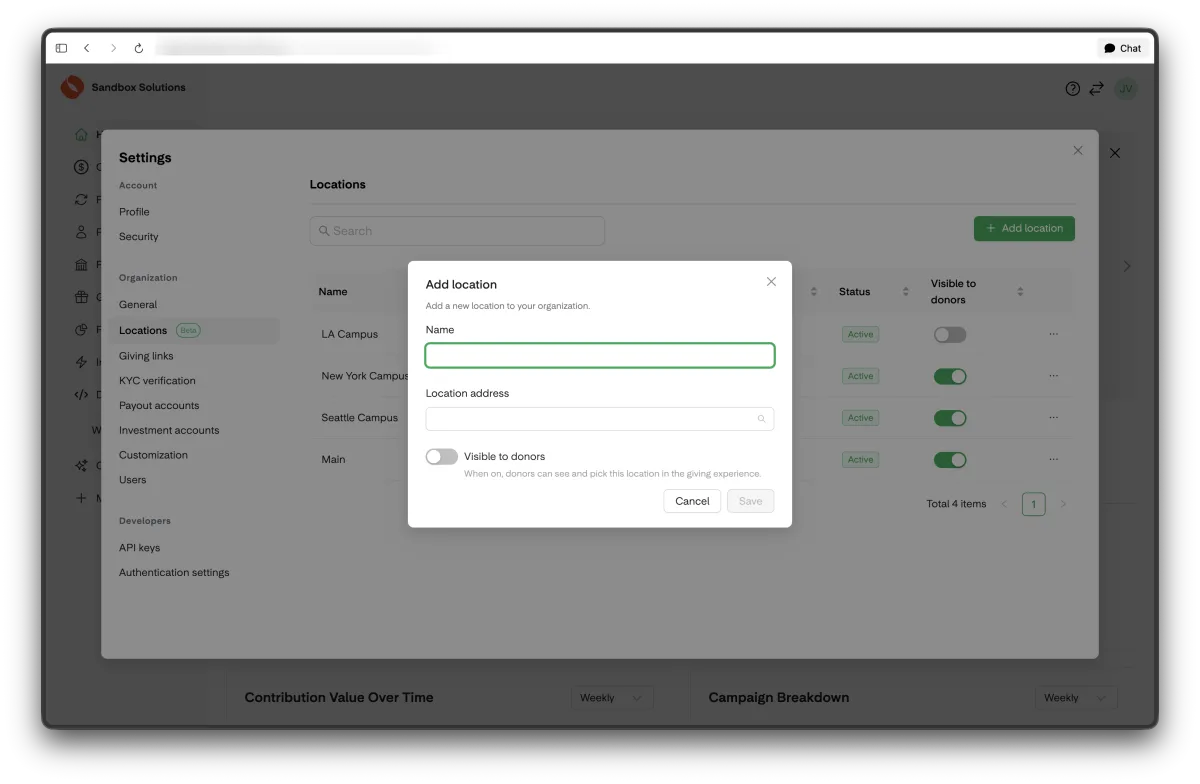The image size is (1200, 784).
Task: Click the magnifier icon in the Location address field
Action: click(761, 419)
